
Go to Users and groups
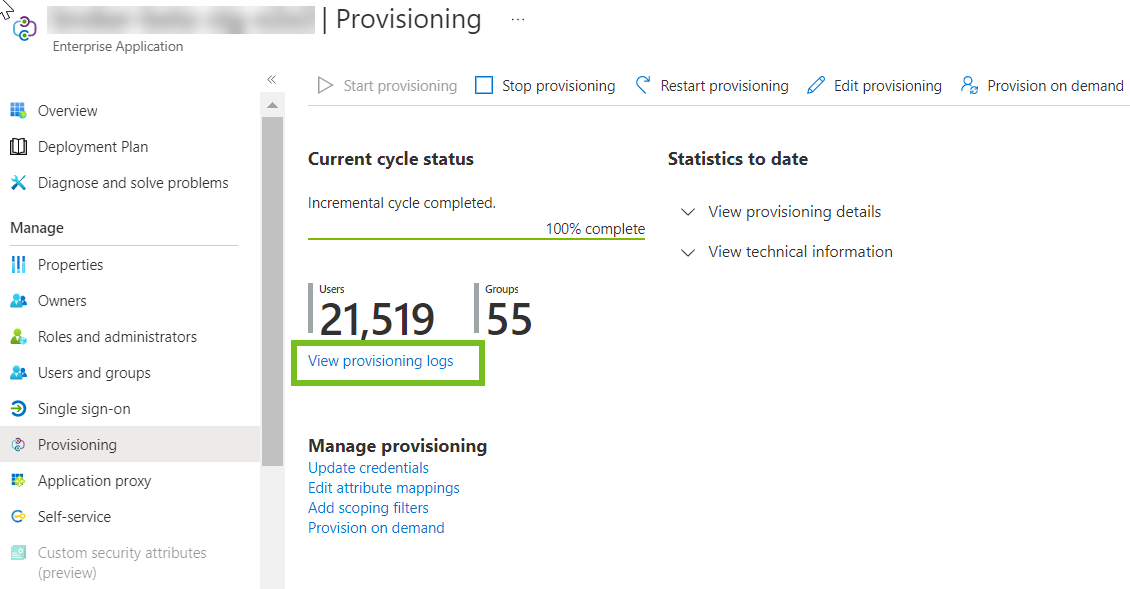pos(94,373)
